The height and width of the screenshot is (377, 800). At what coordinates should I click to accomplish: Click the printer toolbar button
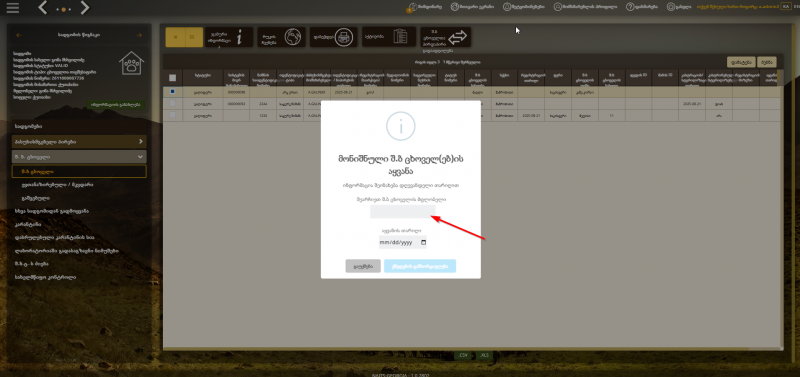[333, 37]
